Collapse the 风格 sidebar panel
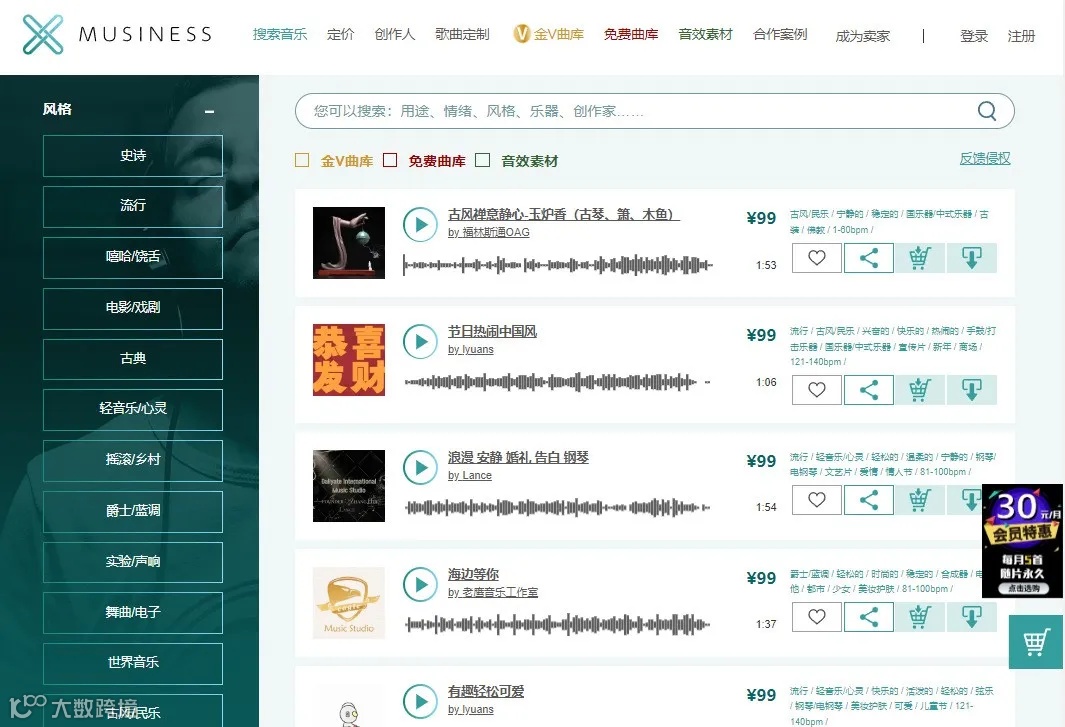Screen dimensions: 1065x727 pos(208,113)
